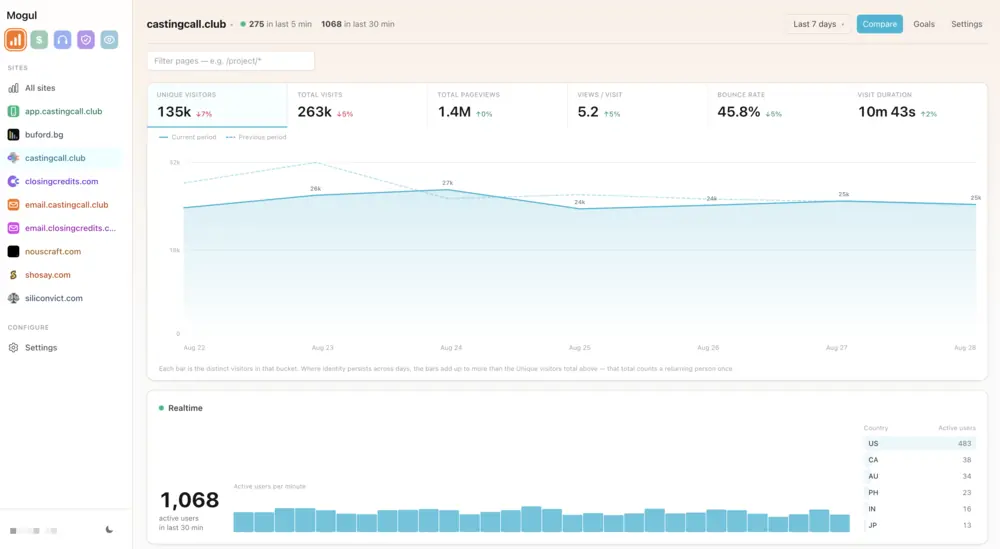
Task: Go to shosay.com site
Action: tap(48, 275)
